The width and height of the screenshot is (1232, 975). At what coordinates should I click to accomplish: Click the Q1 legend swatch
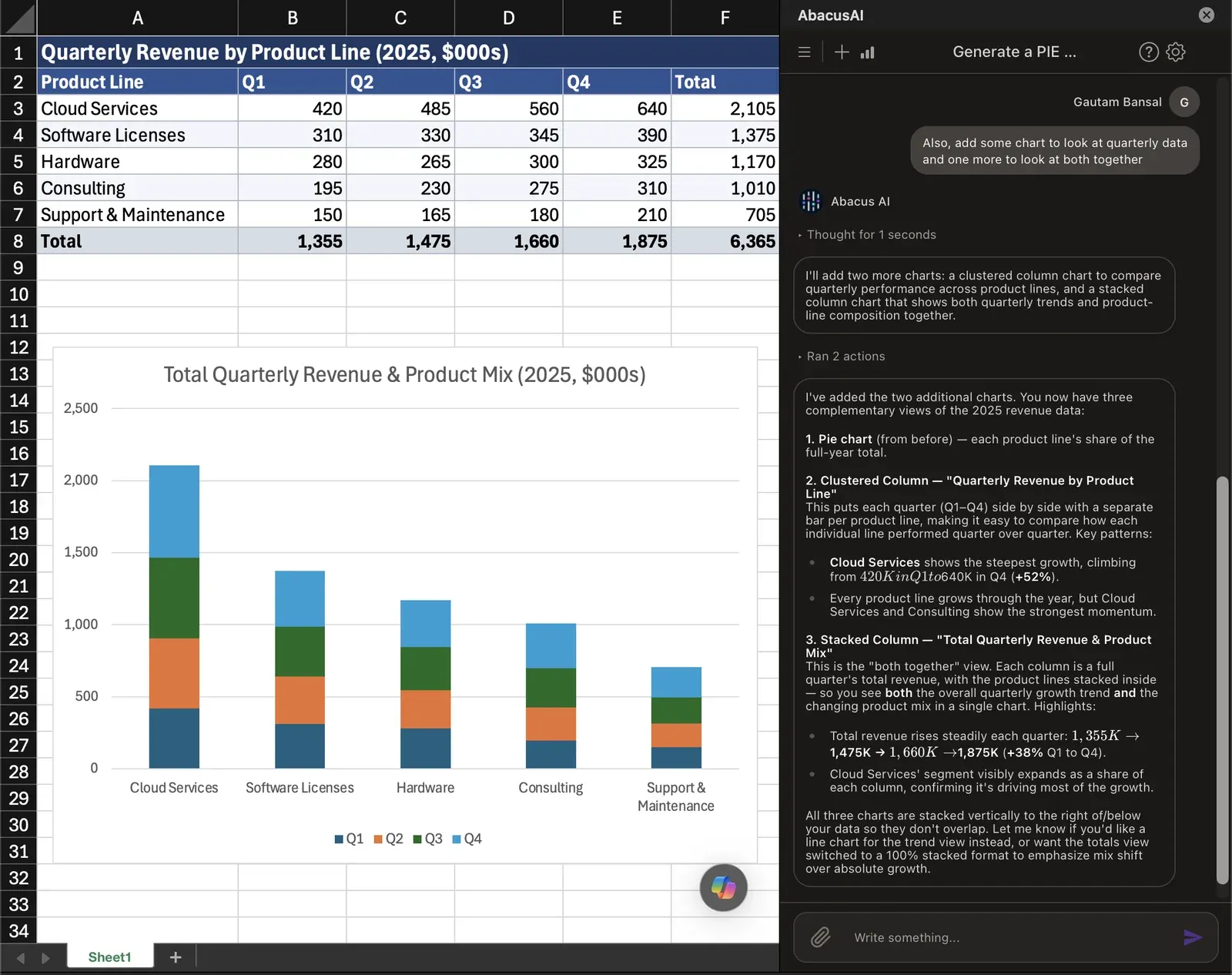(x=339, y=839)
